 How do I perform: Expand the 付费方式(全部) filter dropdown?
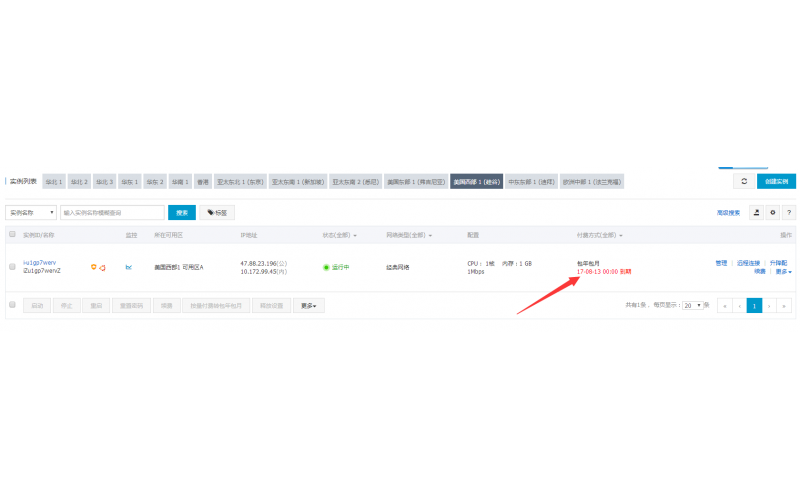pyautogui.click(x=600, y=235)
